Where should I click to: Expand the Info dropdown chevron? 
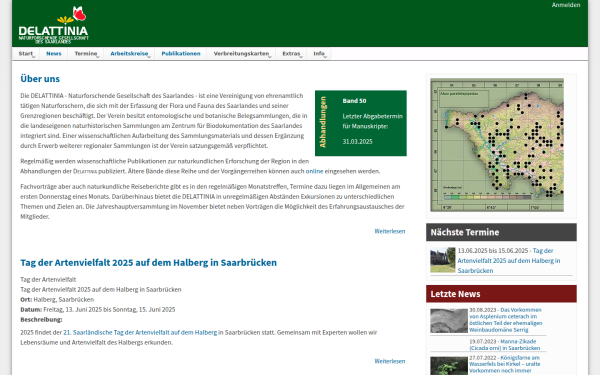pyautogui.click(x=325, y=56)
